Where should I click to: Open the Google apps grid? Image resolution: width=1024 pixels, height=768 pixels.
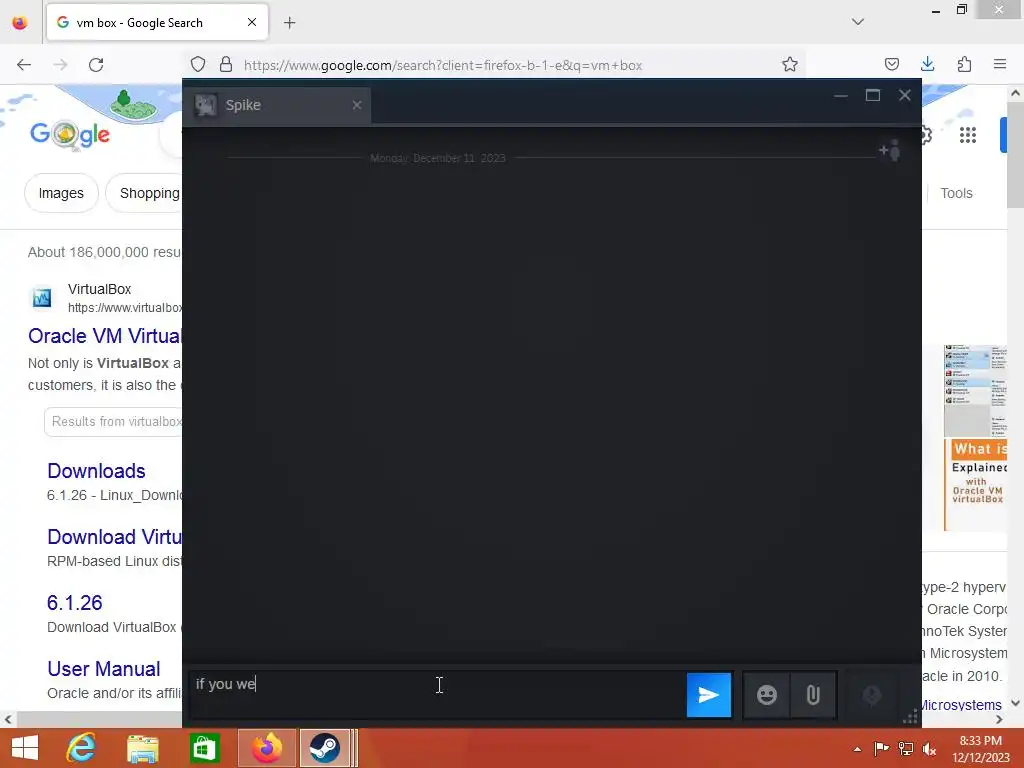968,135
